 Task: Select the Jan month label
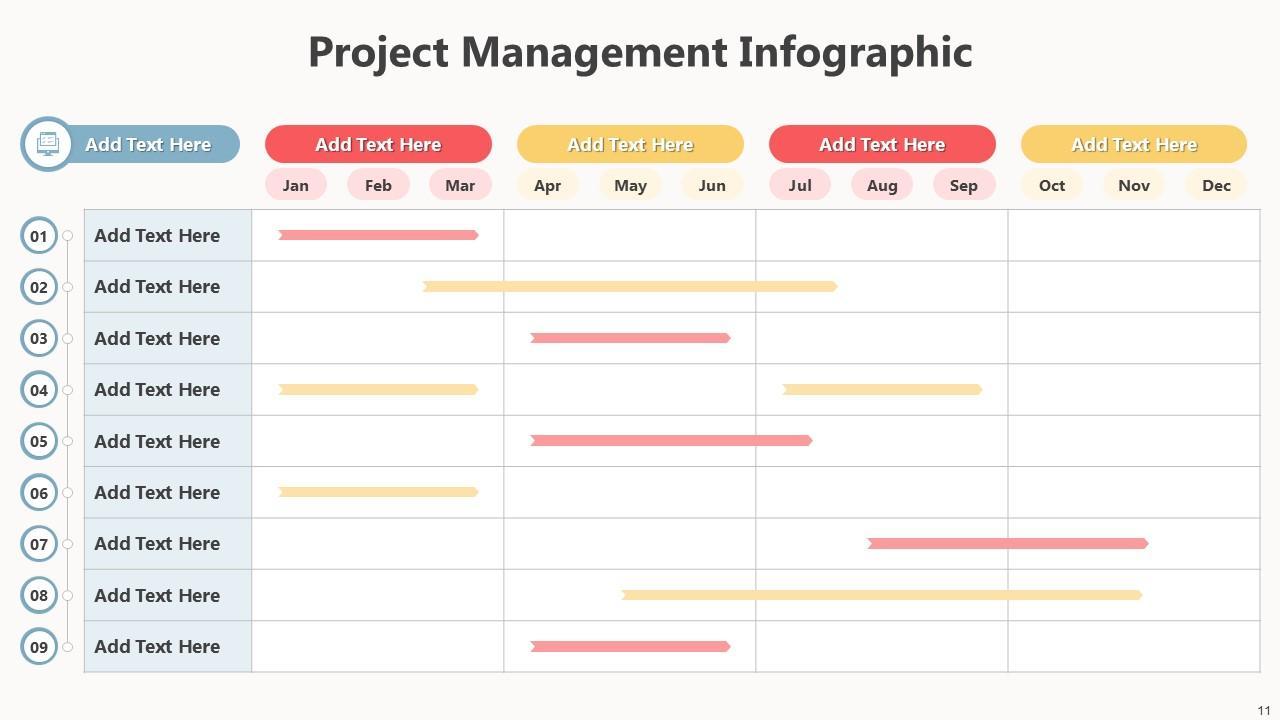(x=295, y=185)
